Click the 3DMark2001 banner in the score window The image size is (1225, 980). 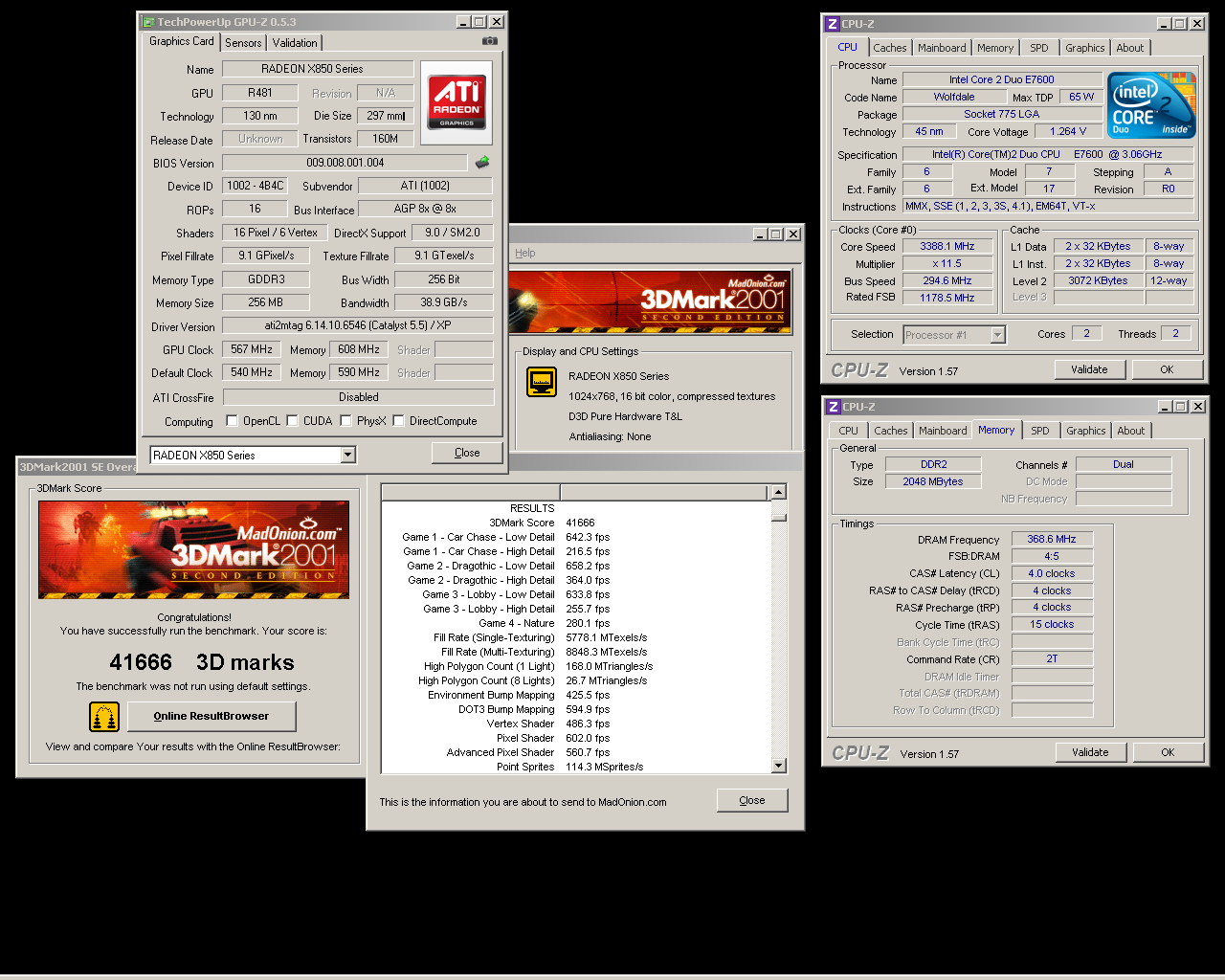pyautogui.click(x=194, y=549)
